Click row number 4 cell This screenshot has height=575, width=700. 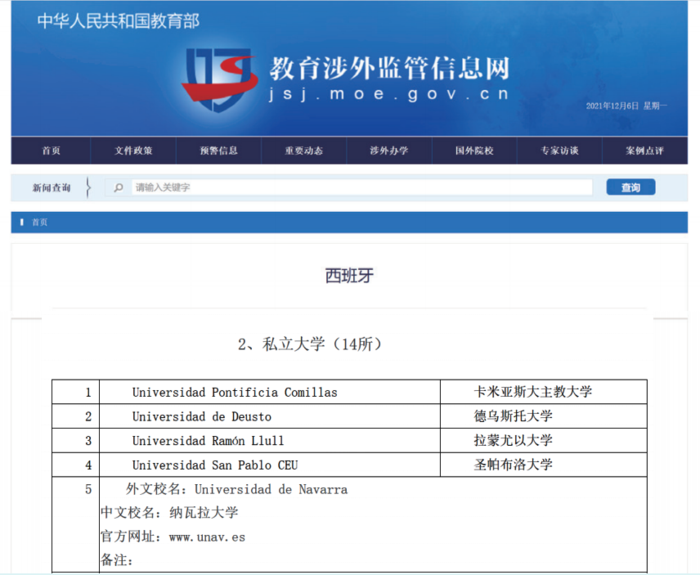pyautogui.click(x=75, y=465)
